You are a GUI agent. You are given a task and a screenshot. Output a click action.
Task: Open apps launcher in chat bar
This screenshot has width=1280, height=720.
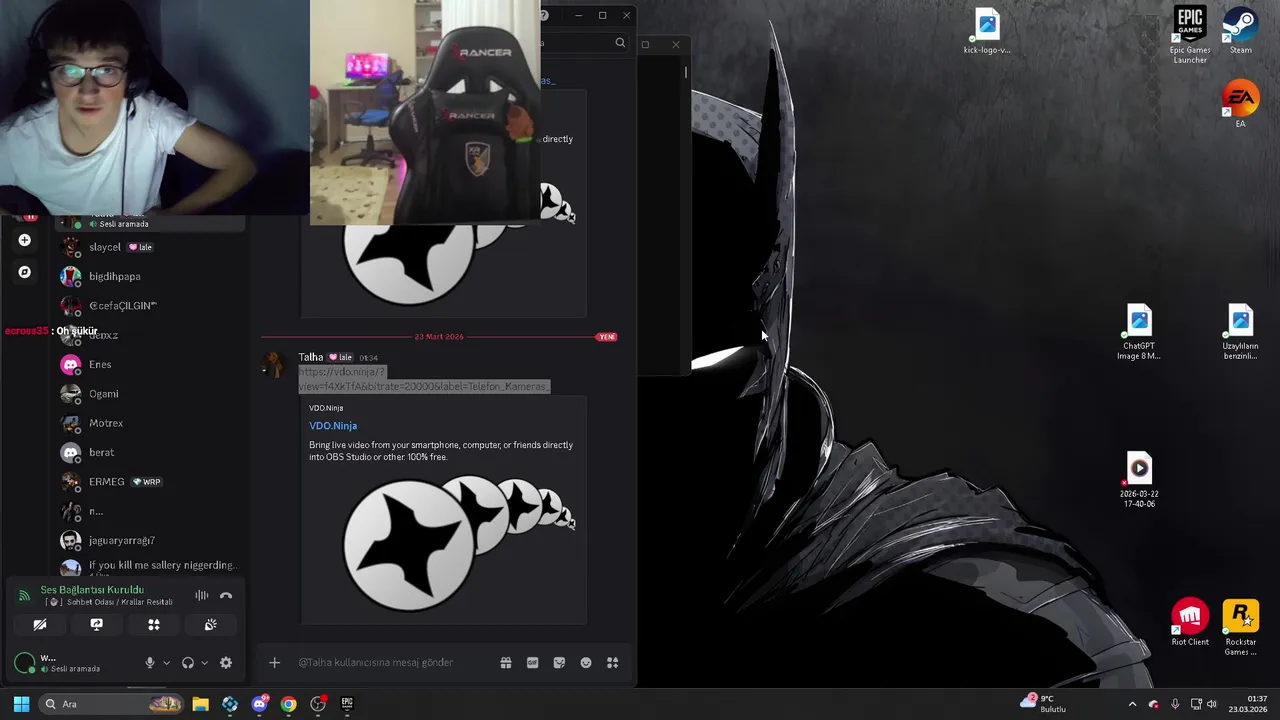pos(613,662)
